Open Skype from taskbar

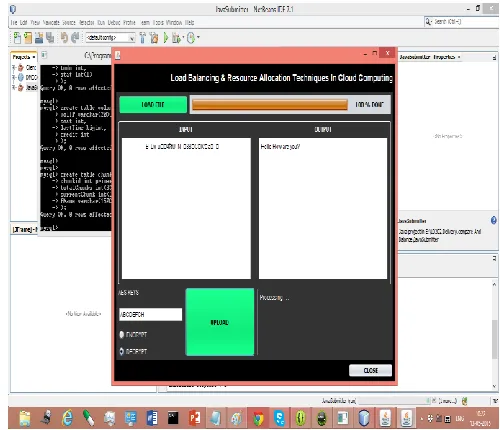[279, 418]
